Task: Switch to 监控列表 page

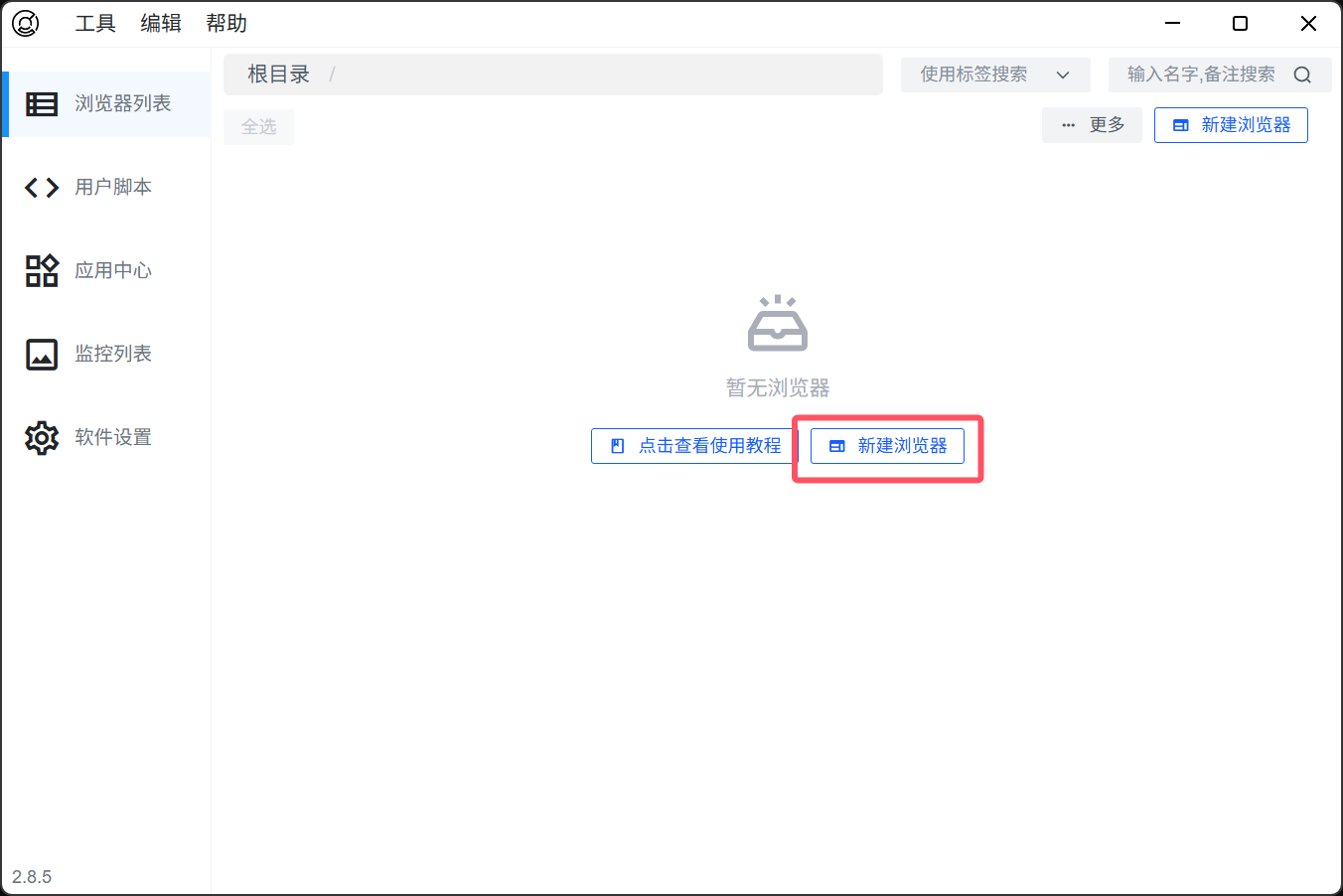Action: (x=106, y=354)
